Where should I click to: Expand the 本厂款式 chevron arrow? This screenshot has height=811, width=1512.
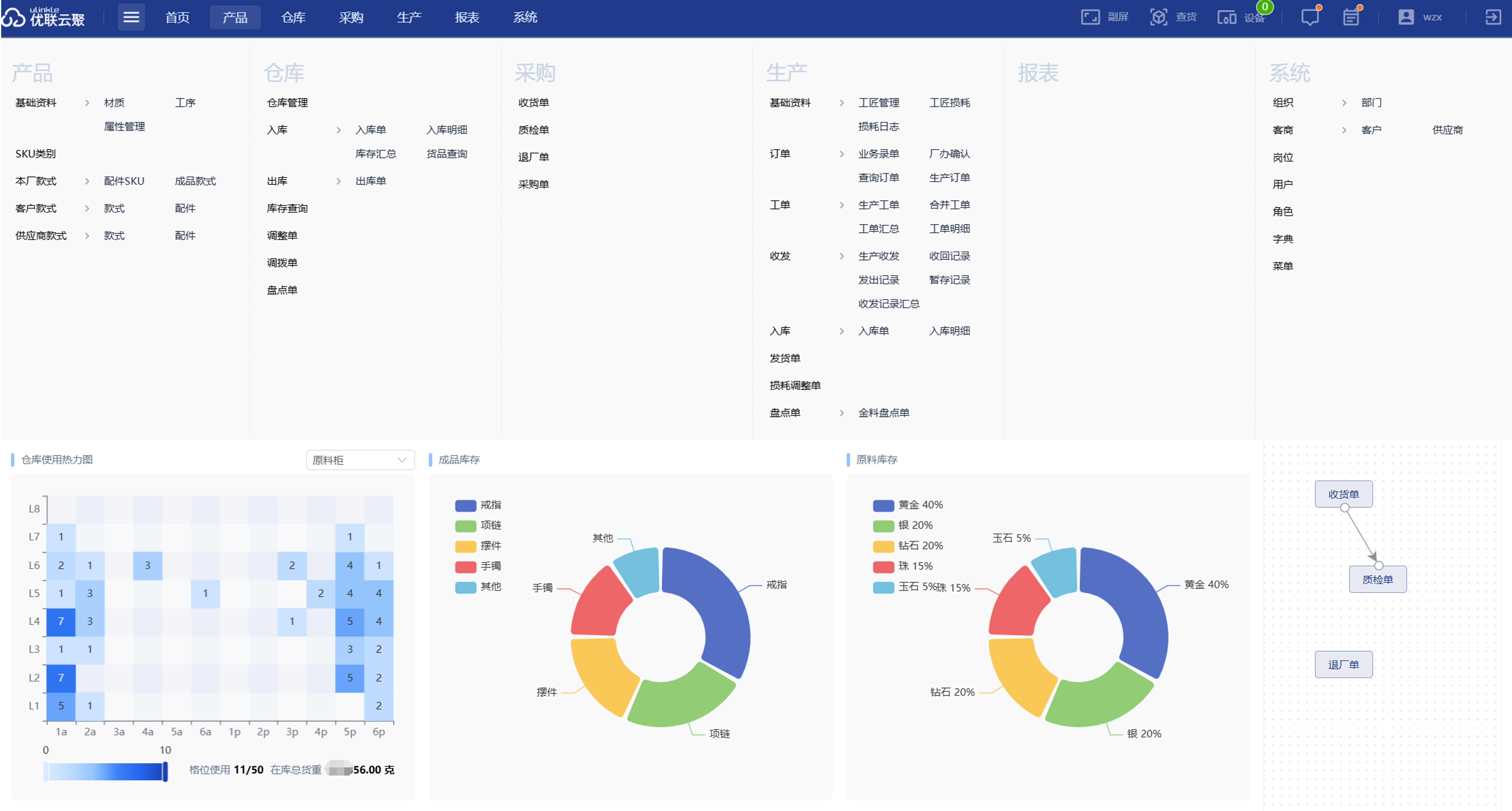click(87, 181)
